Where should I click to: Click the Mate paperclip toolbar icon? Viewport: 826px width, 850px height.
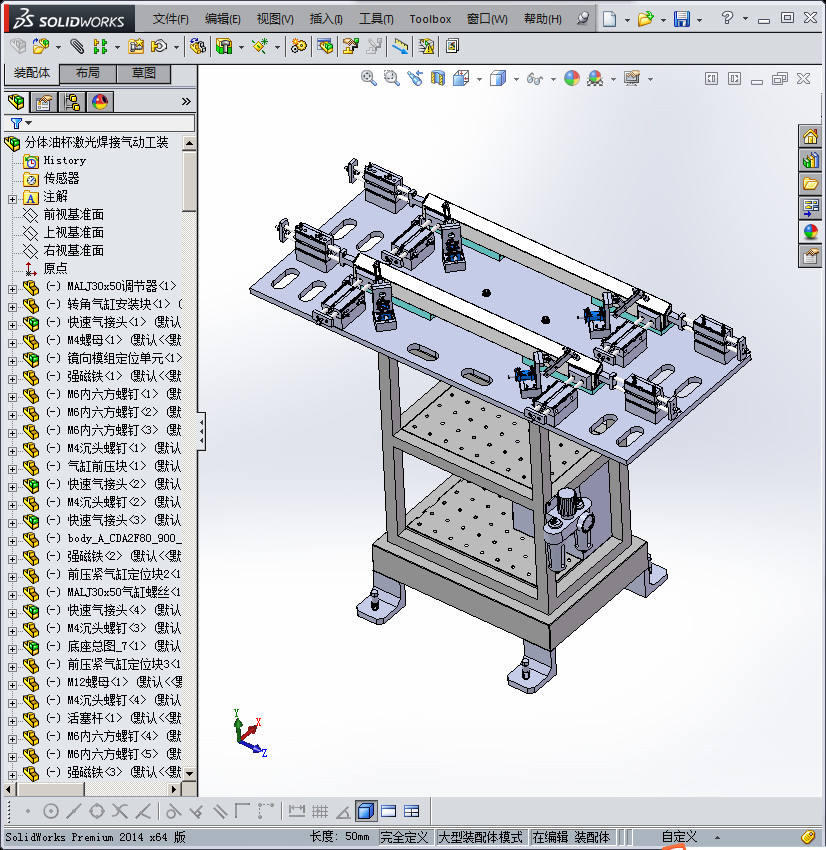[x=77, y=47]
